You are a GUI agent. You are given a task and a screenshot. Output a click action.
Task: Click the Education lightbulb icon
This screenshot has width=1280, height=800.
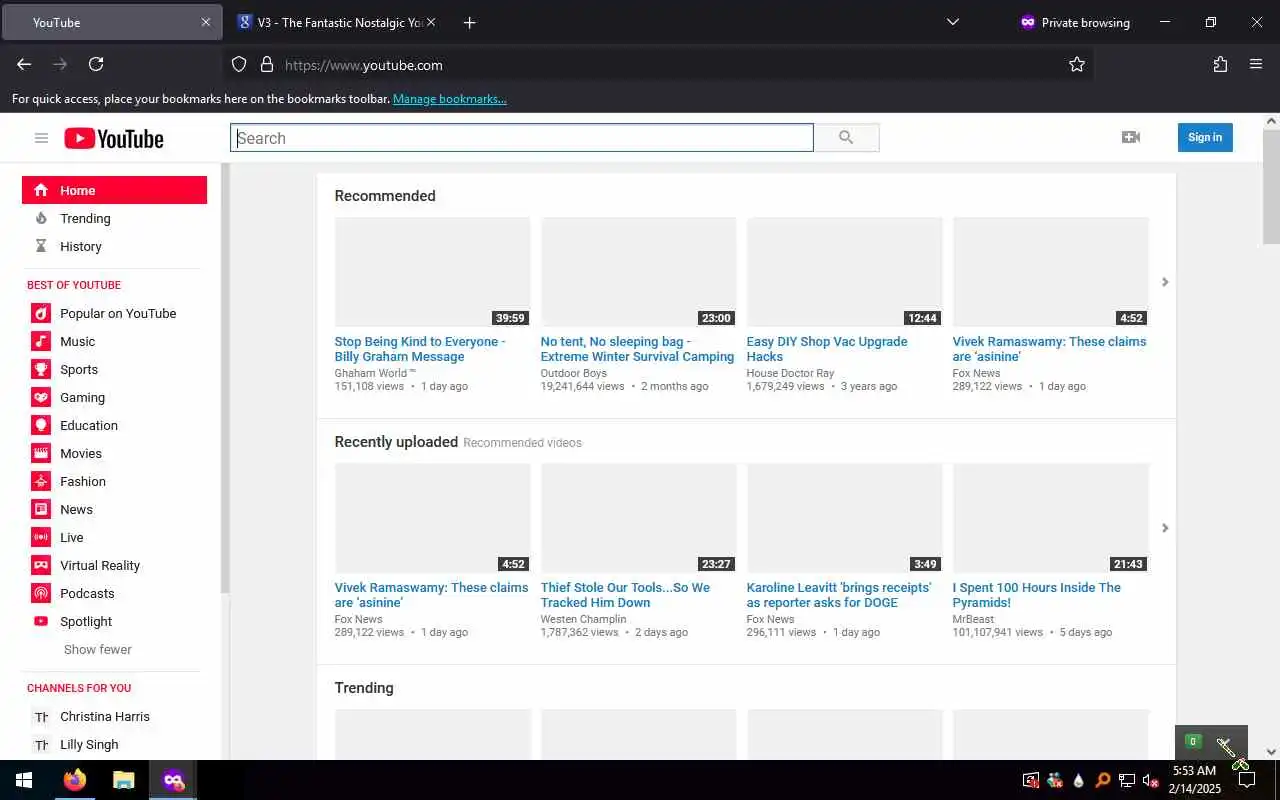[41, 425]
